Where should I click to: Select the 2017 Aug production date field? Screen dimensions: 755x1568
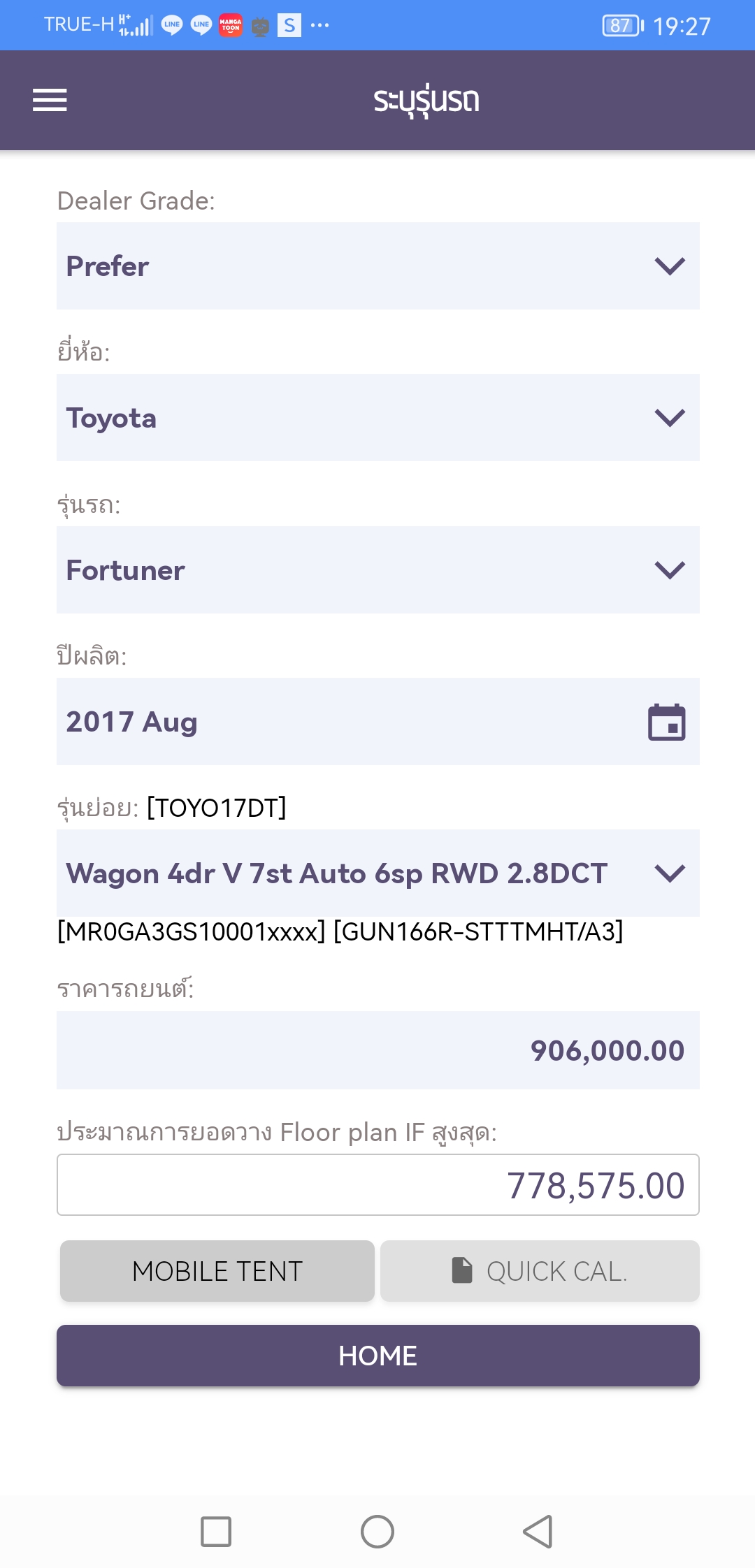point(350,722)
